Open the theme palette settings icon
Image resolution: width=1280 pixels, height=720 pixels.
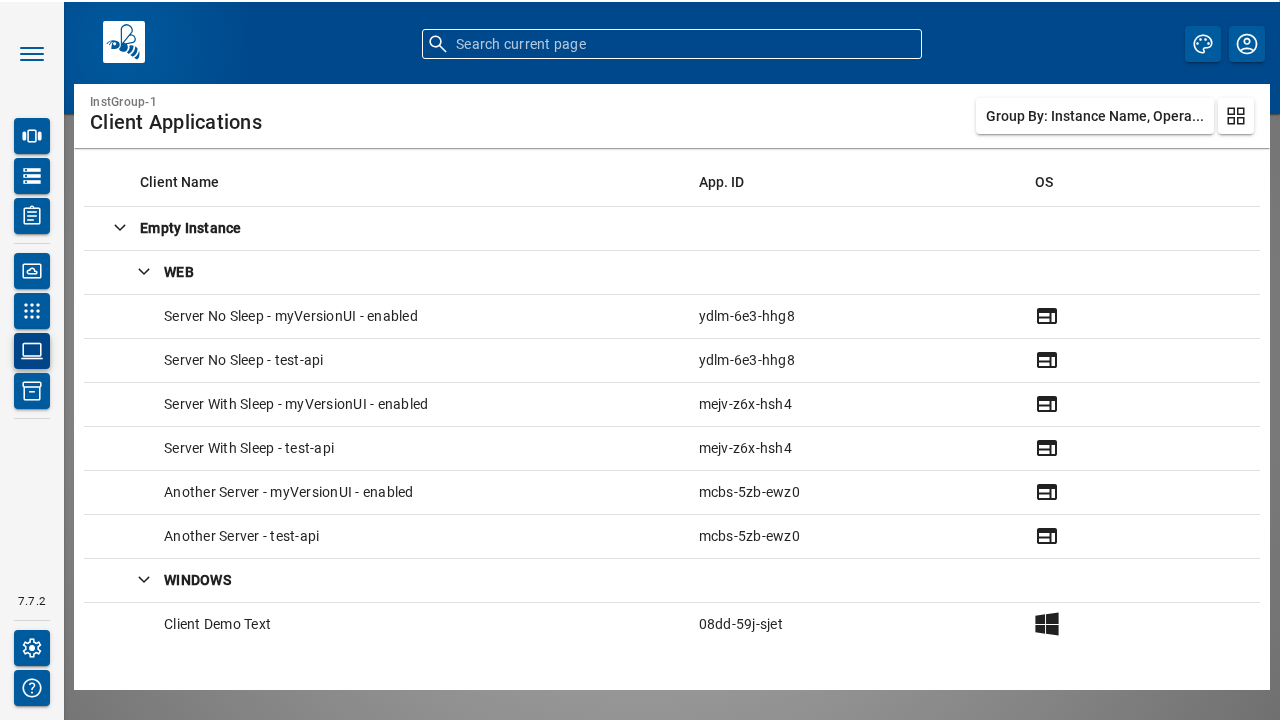coord(1203,44)
